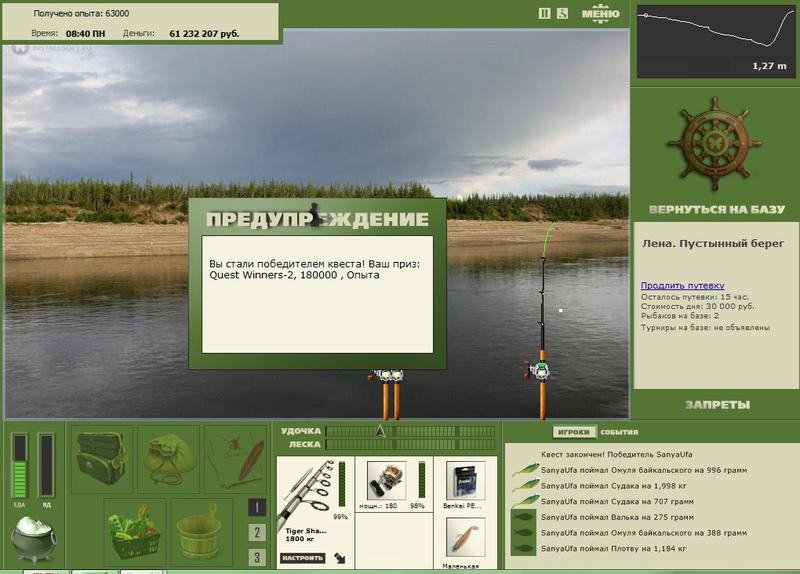The height and width of the screenshot is (574, 800).
Task: Select the Tiger Shark rod image
Action: coord(306,492)
